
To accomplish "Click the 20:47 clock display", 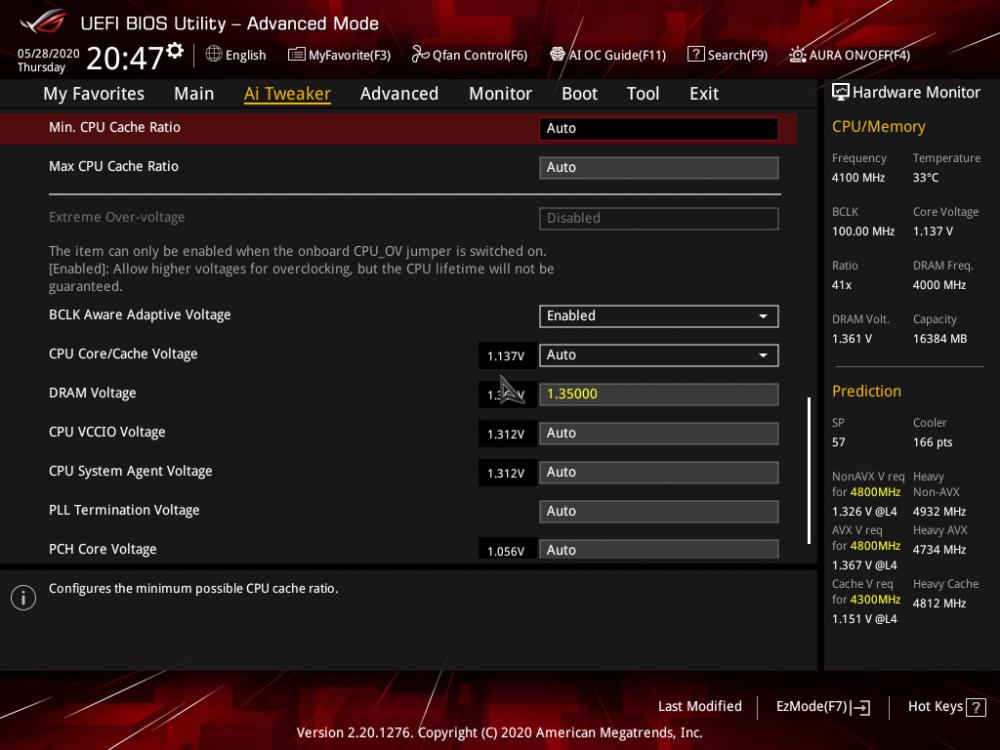I will coord(125,58).
